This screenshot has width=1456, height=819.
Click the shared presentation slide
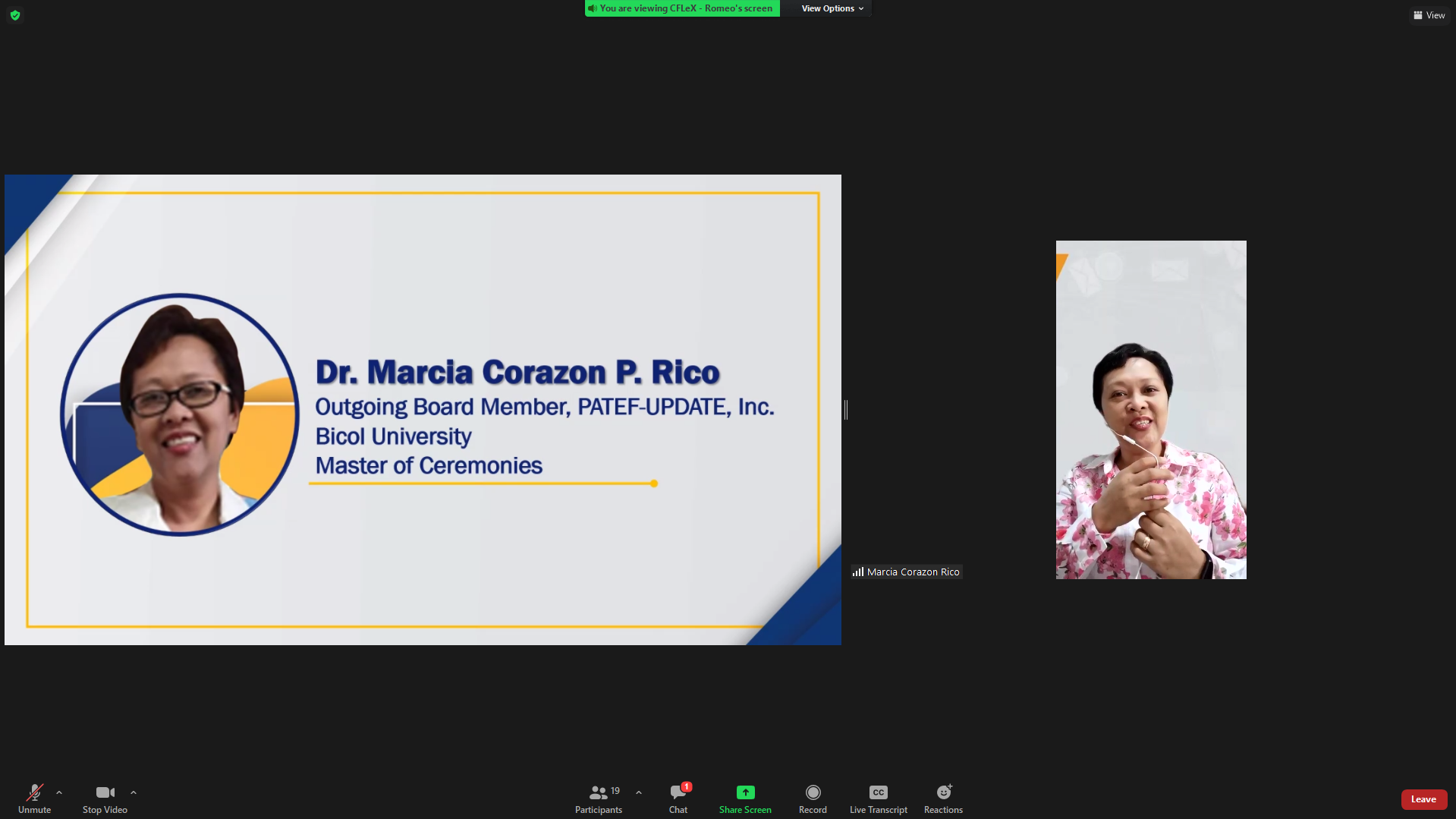click(x=423, y=410)
